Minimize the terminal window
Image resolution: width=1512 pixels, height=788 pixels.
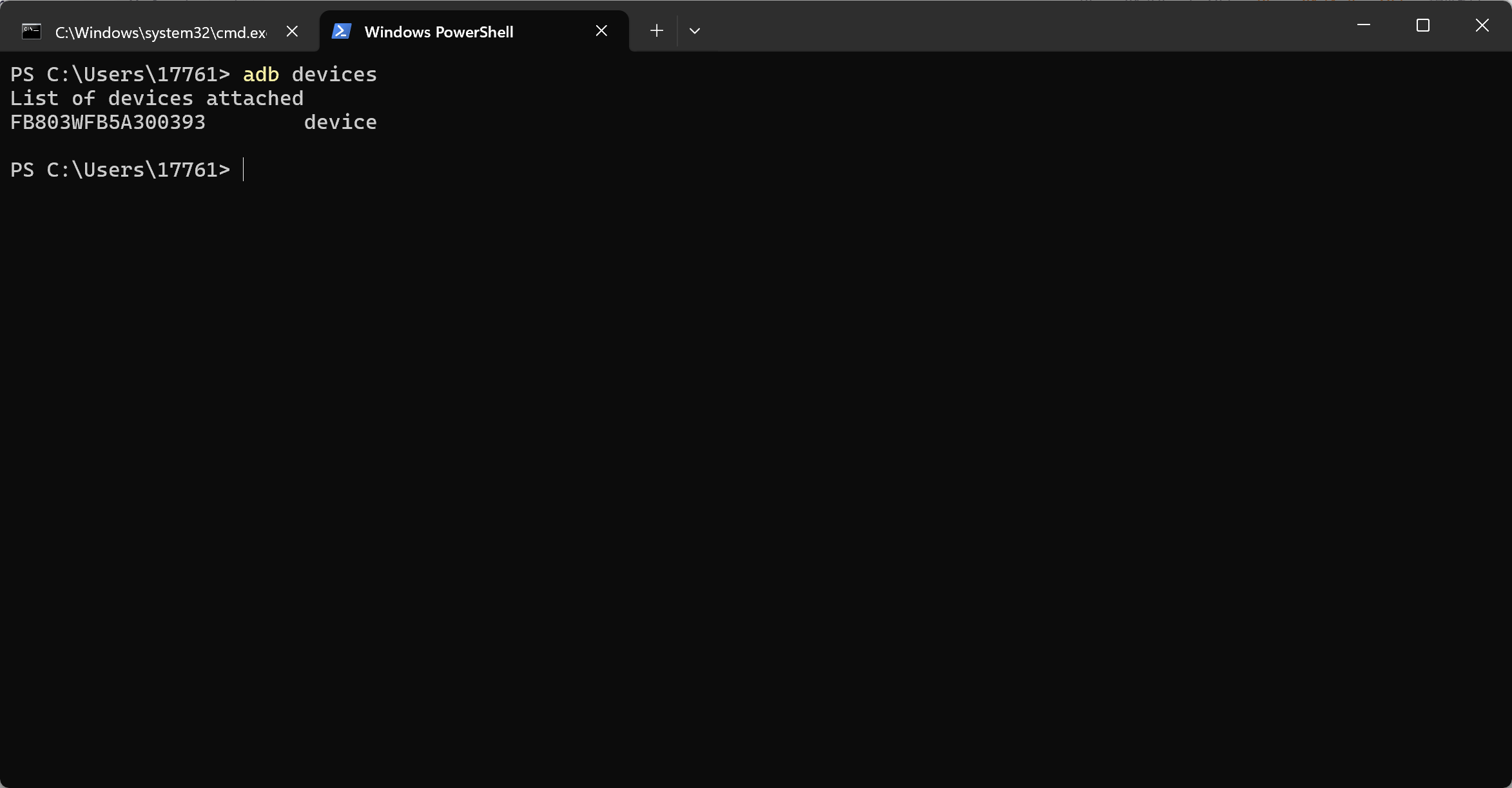click(1364, 25)
